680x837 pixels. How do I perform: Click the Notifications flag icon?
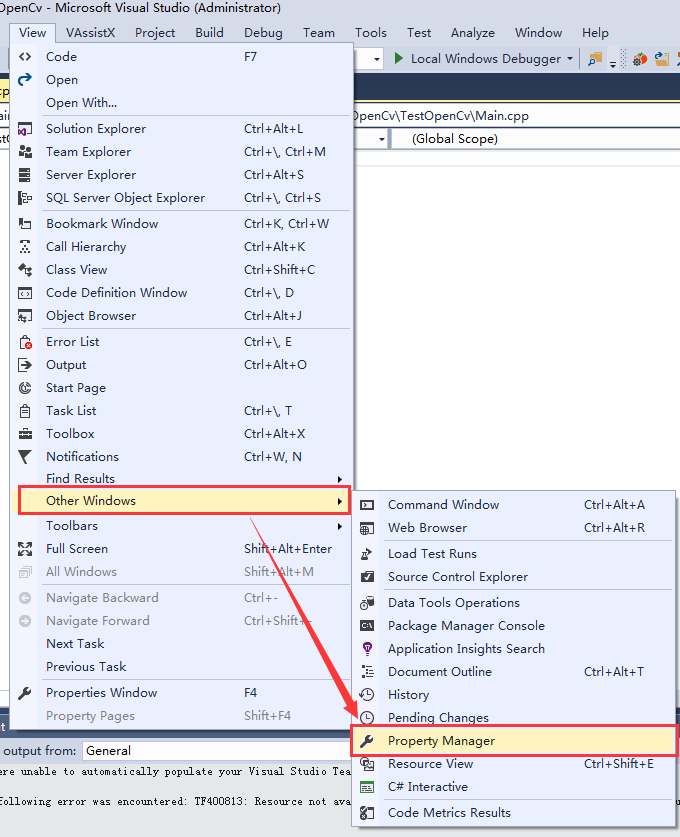(25, 456)
